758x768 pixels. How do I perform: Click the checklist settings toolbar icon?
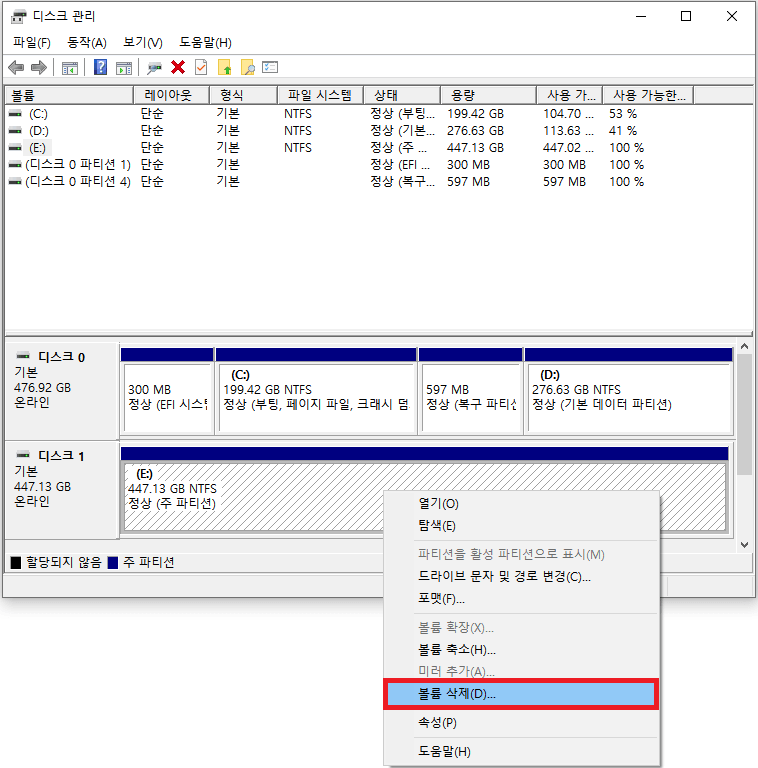click(270, 67)
